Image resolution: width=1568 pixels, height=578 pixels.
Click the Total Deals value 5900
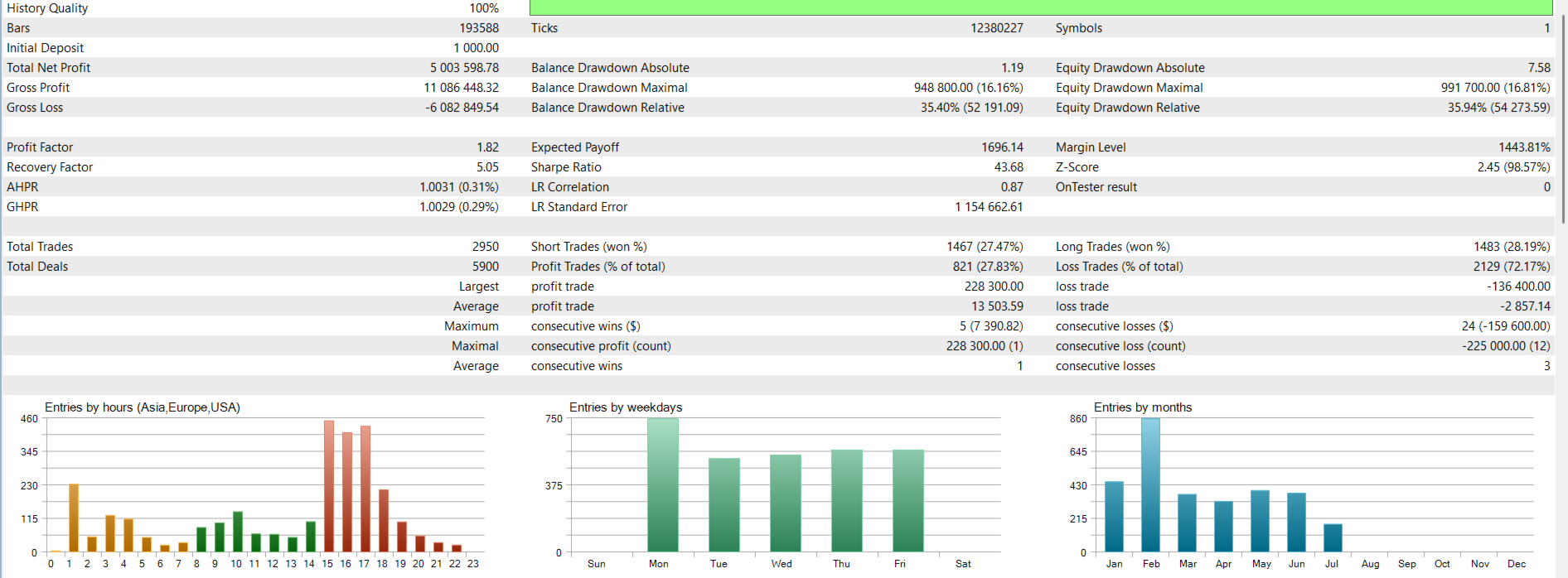486,267
